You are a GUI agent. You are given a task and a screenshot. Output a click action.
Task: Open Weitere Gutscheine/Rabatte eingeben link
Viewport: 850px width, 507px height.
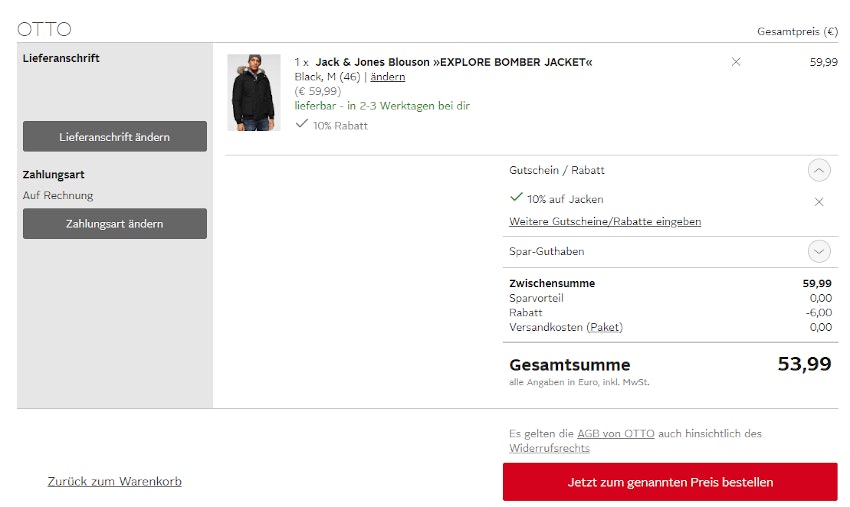pos(605,222)
